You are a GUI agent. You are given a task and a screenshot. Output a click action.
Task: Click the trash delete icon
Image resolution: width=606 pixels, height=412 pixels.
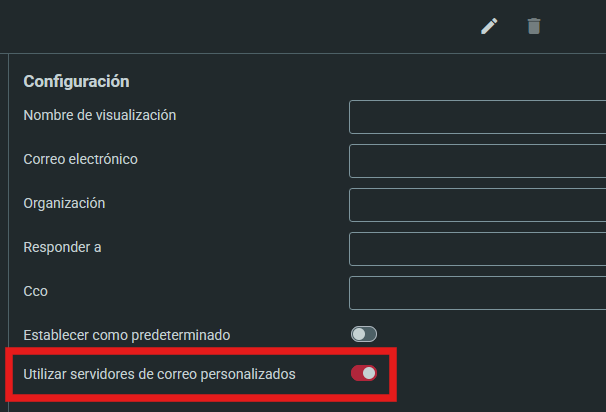(534, 26)
